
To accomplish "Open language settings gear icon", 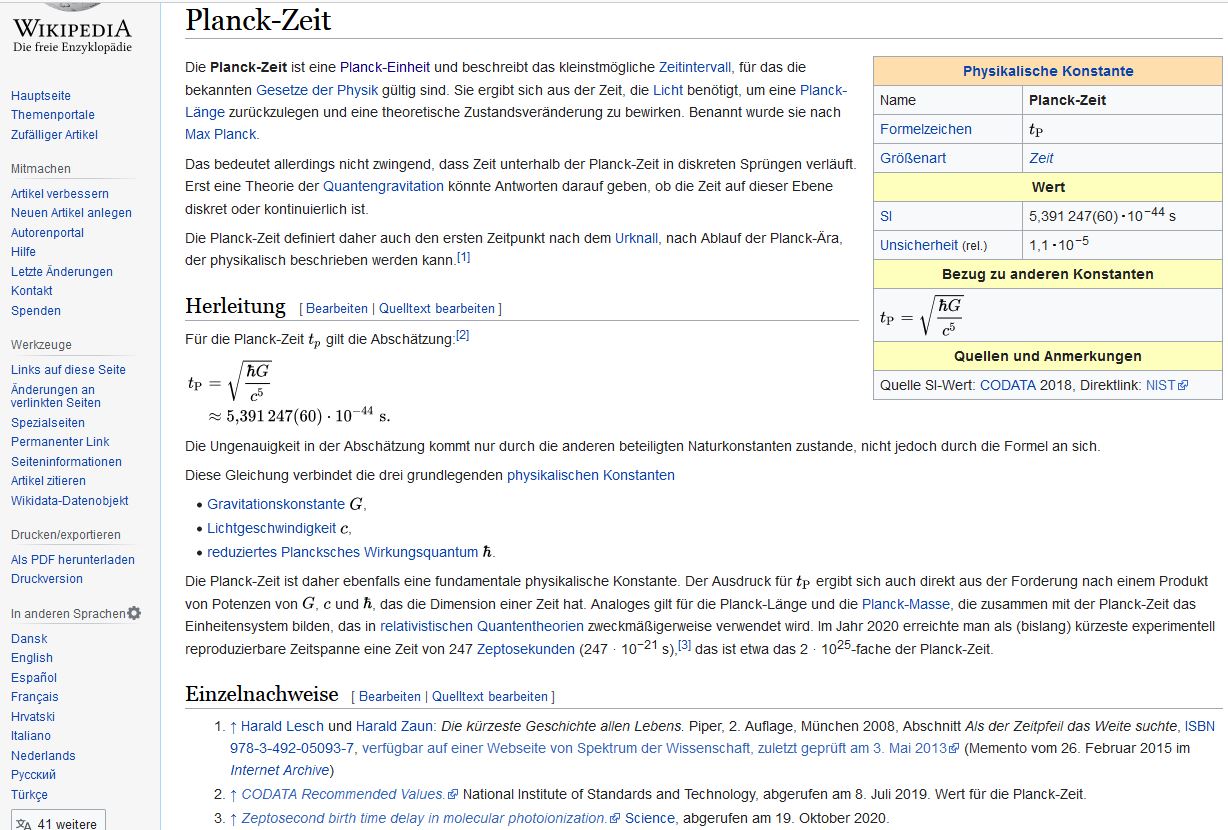I will pos(134,613).
